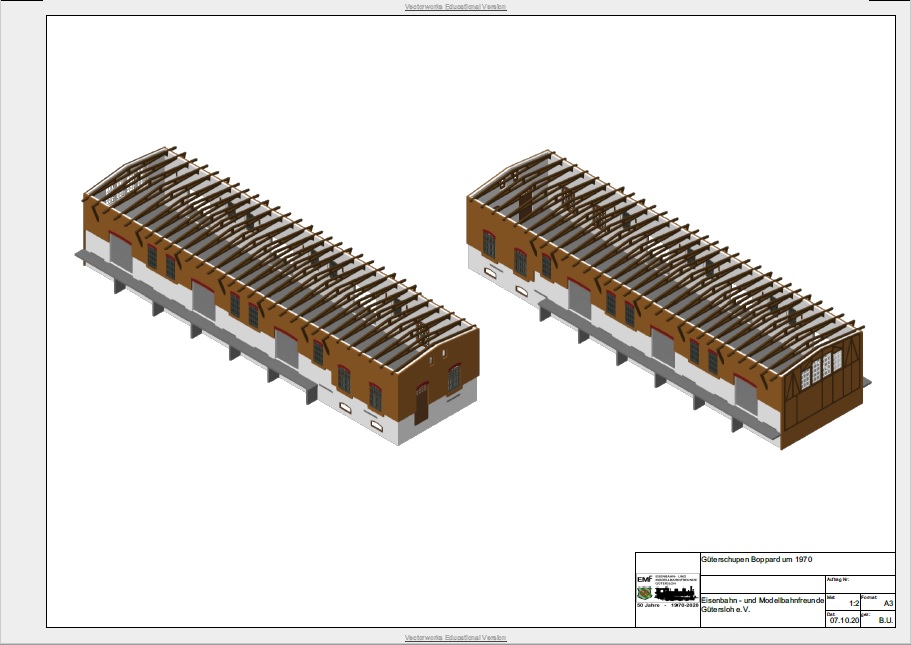
Task: Click the date '07.10.20'
Action: click(x=844, y=620)
